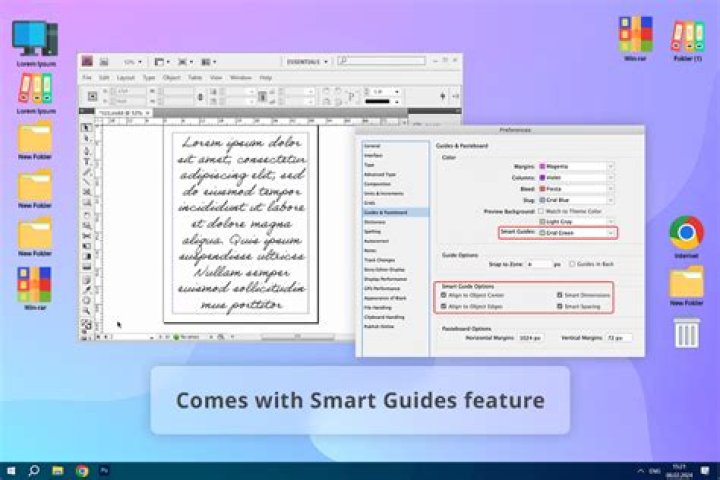
Task: Toggle the Smart Dimensions checkbox
Action: [558, 296]
